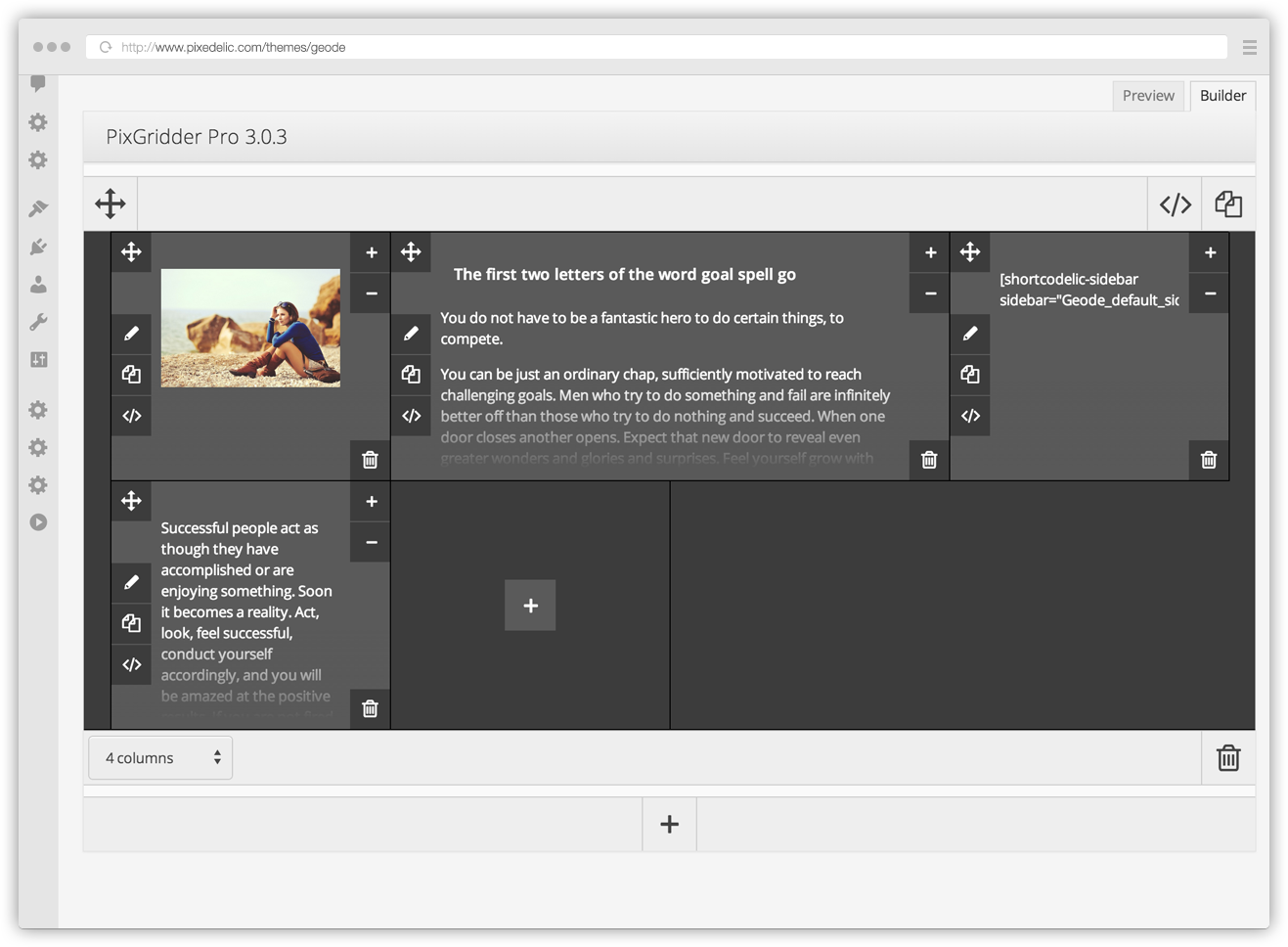Delete the shortcodelic-sidebar block

tap(1209, 460)
